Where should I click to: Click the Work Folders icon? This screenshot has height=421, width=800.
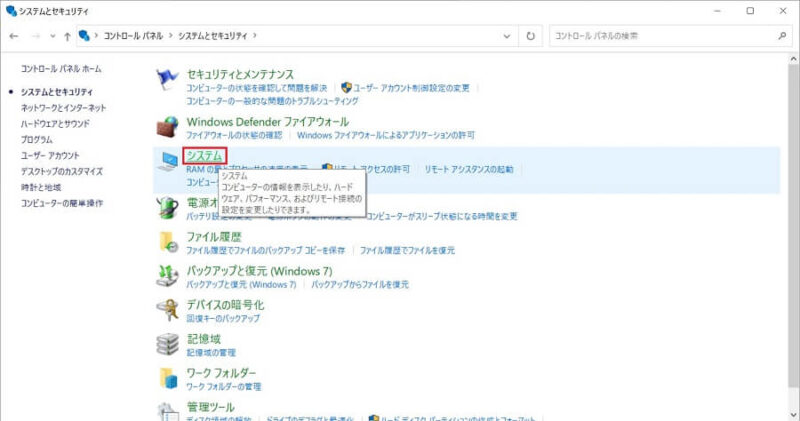pyautogui.click(x=167, y=378)
